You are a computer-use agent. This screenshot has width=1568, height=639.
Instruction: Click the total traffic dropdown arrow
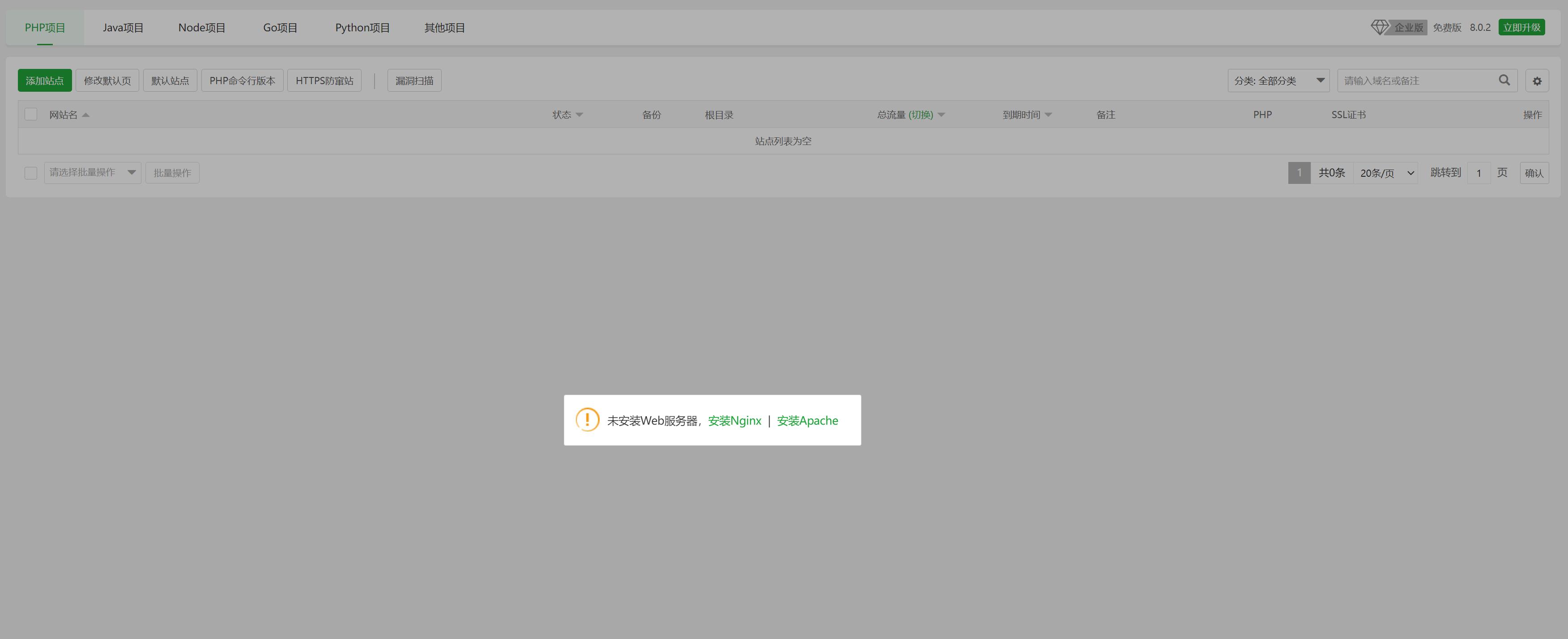click(941, 115)
